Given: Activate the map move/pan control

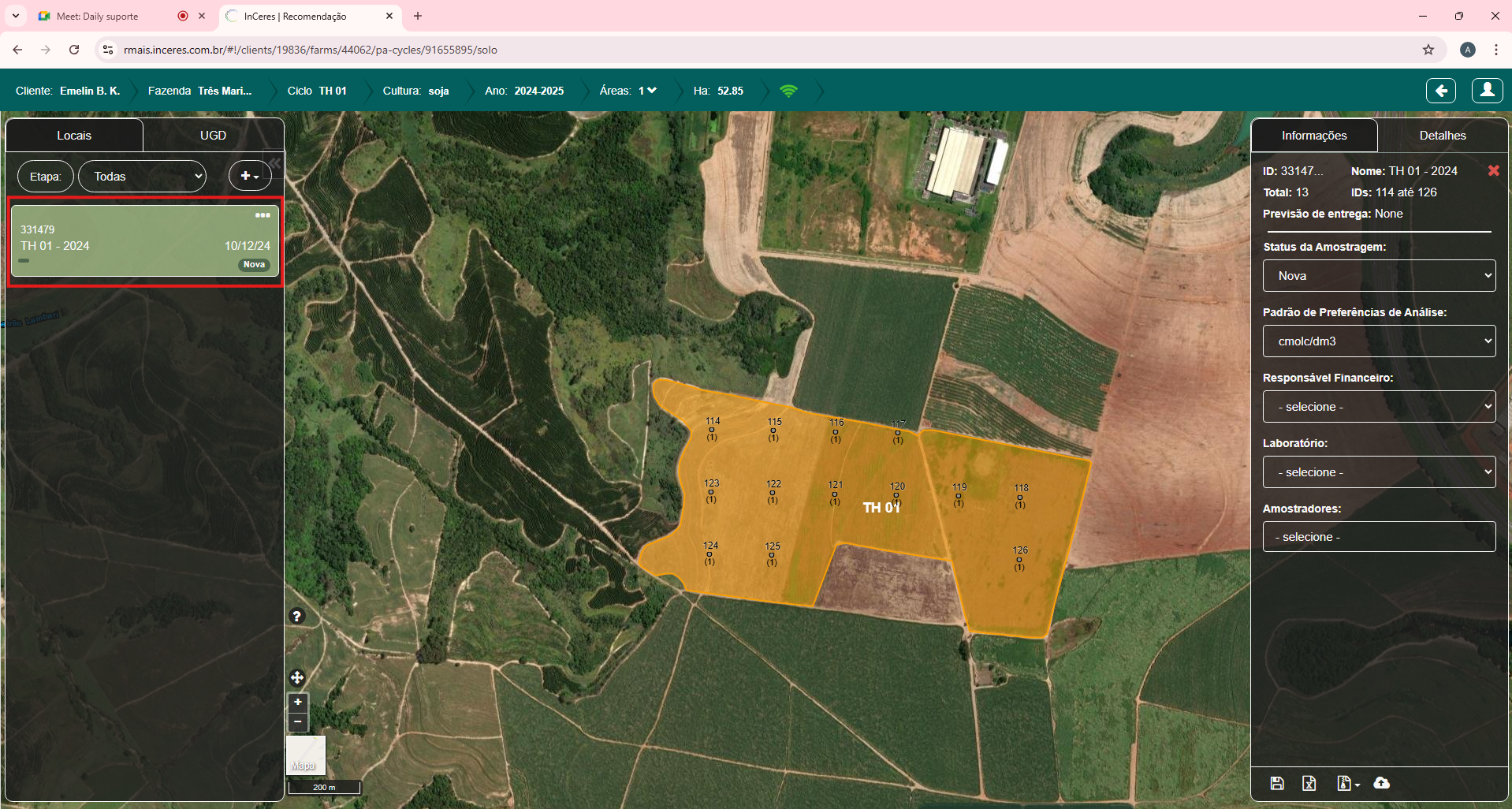Looking at the screenshot, I should click(297, 677).
